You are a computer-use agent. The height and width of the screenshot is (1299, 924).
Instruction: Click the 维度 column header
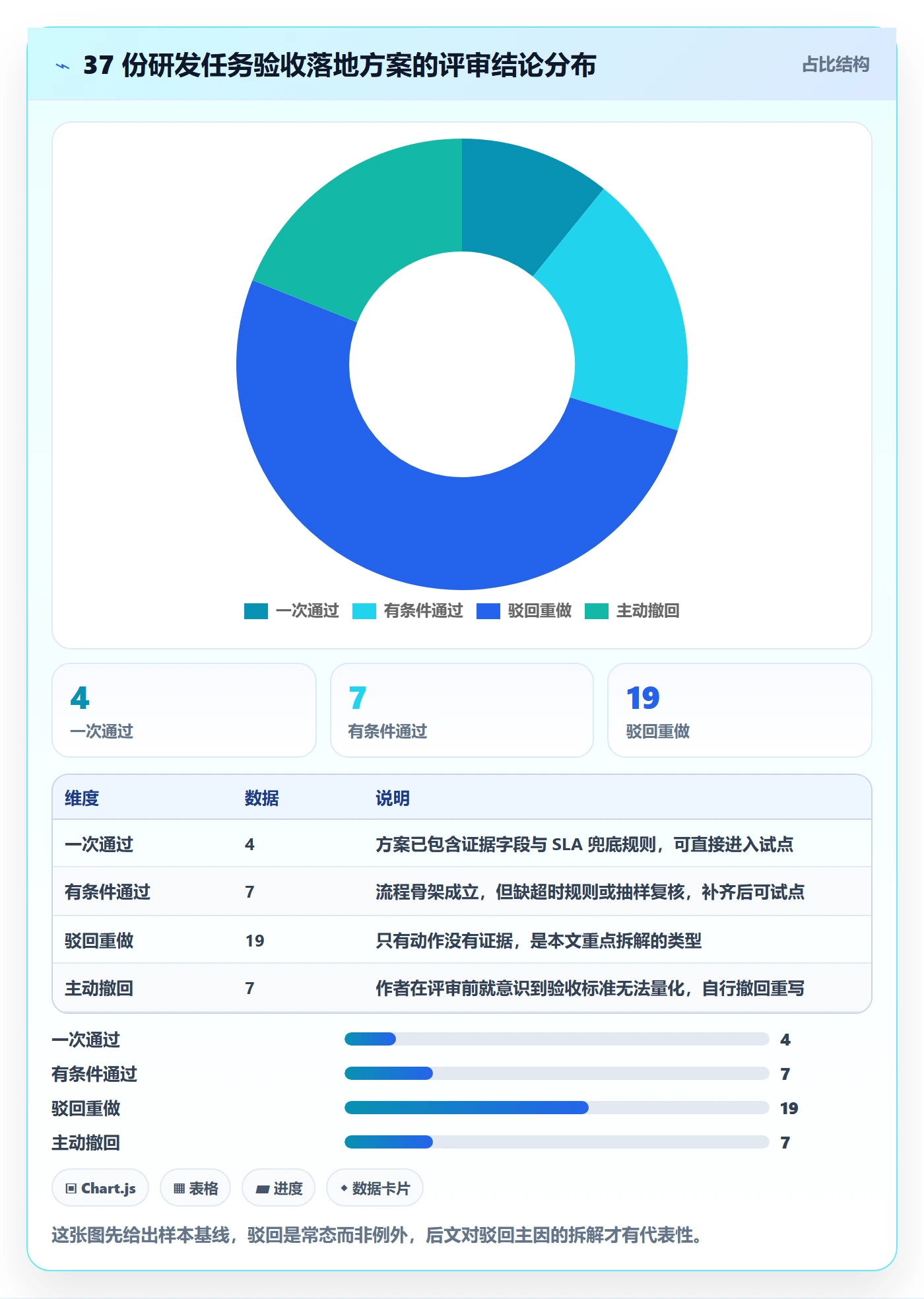(82, 798)
